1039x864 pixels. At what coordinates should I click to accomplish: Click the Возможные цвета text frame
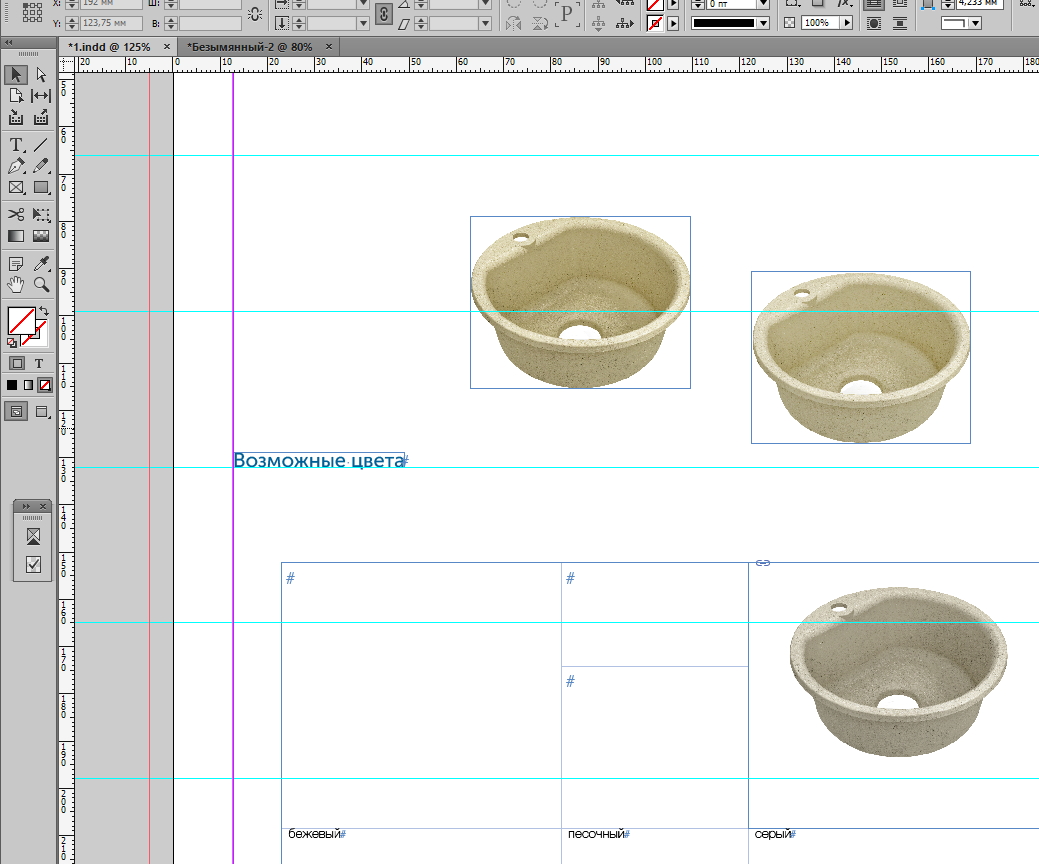point(318,460)
